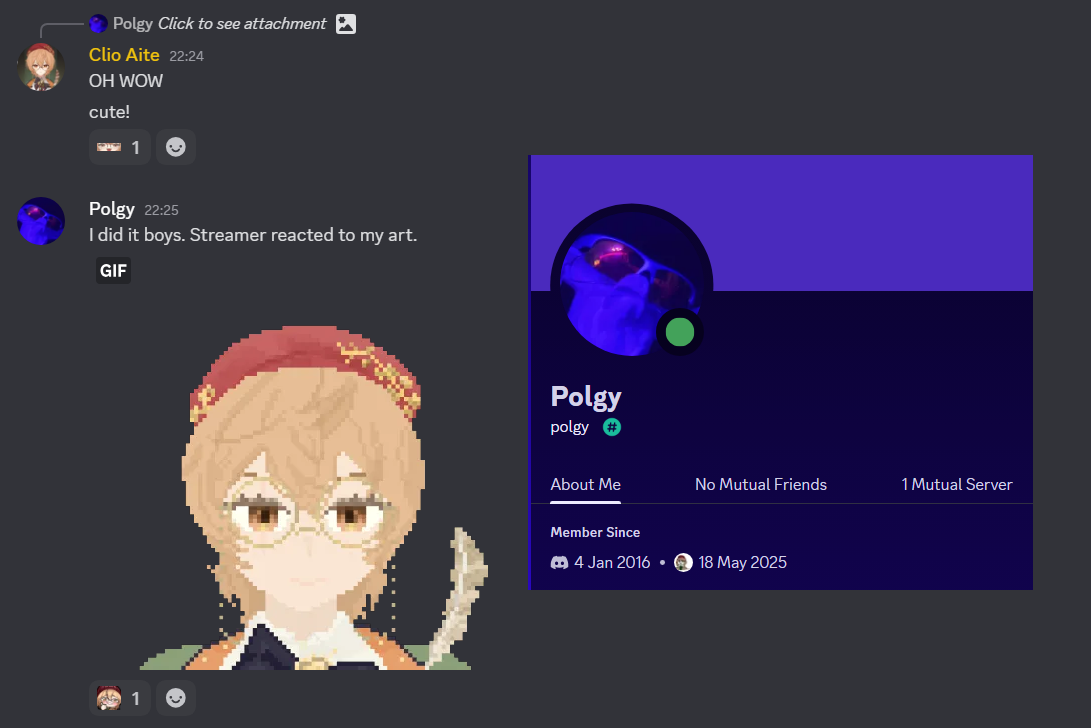Click the Polgy username in the message
Image resolution: width=1091 pixels, height=728 pixels.
pyautogui.click(x=111, y=209)
